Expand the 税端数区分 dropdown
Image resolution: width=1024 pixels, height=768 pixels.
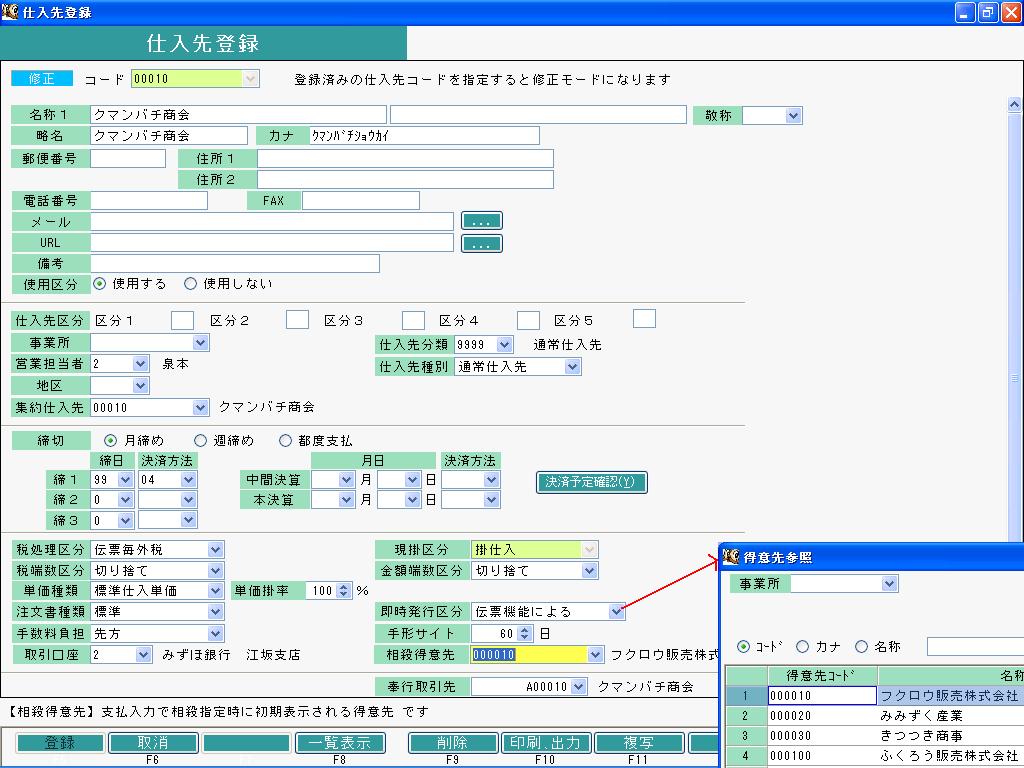point(216,570)
